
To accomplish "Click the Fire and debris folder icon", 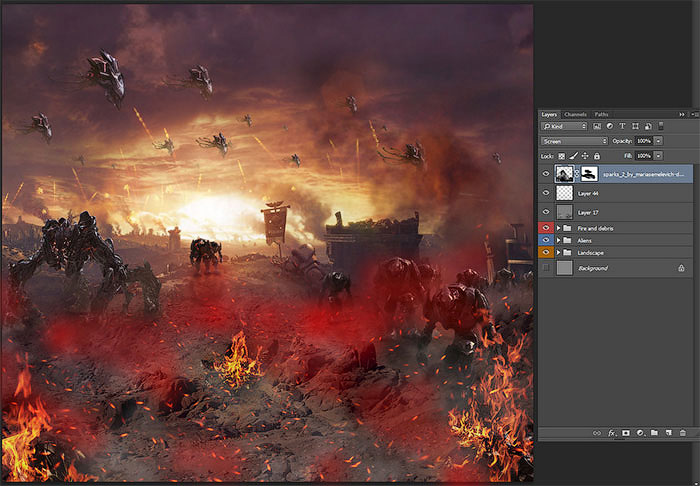I will [x=567, y=228].
